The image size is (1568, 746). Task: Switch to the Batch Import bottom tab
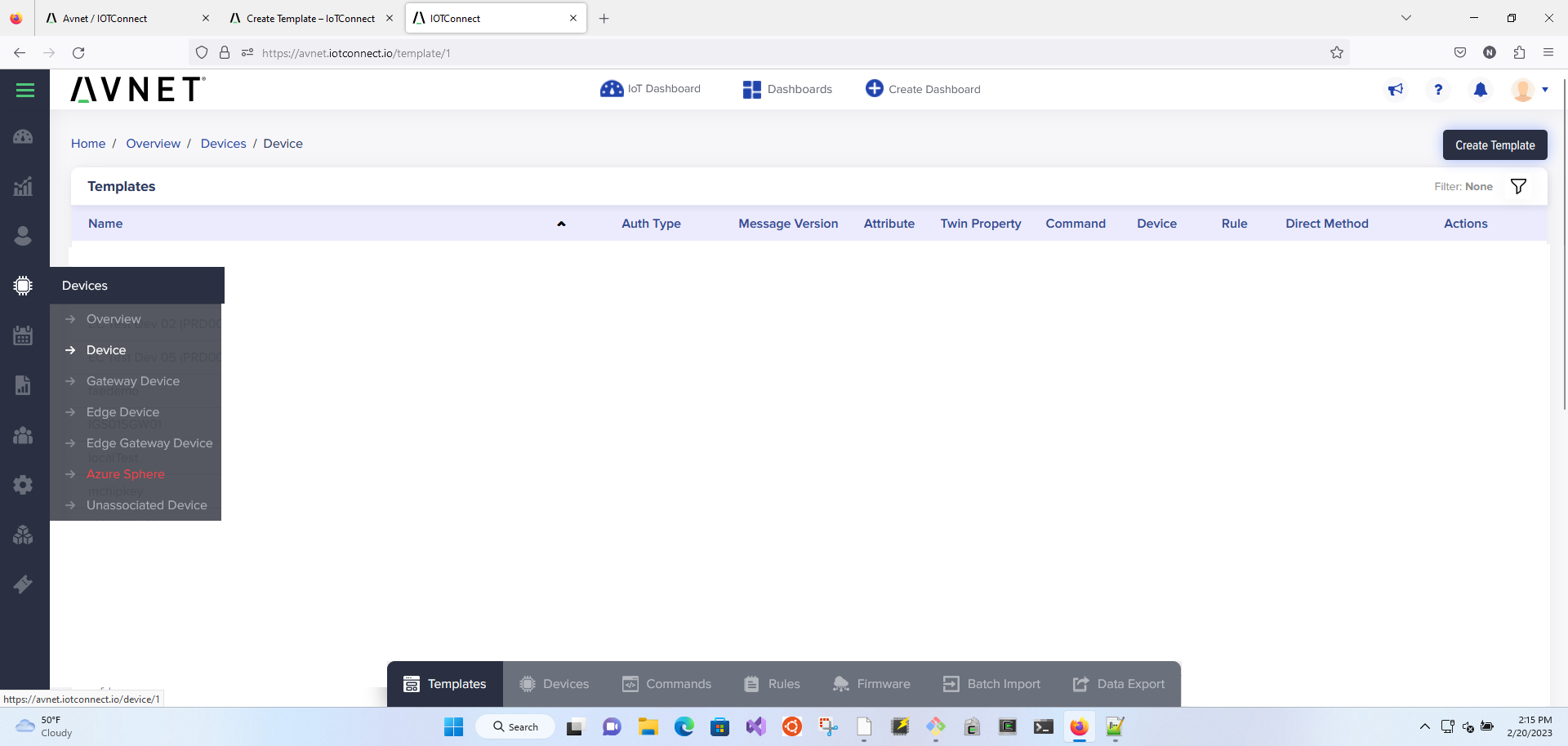991,684
